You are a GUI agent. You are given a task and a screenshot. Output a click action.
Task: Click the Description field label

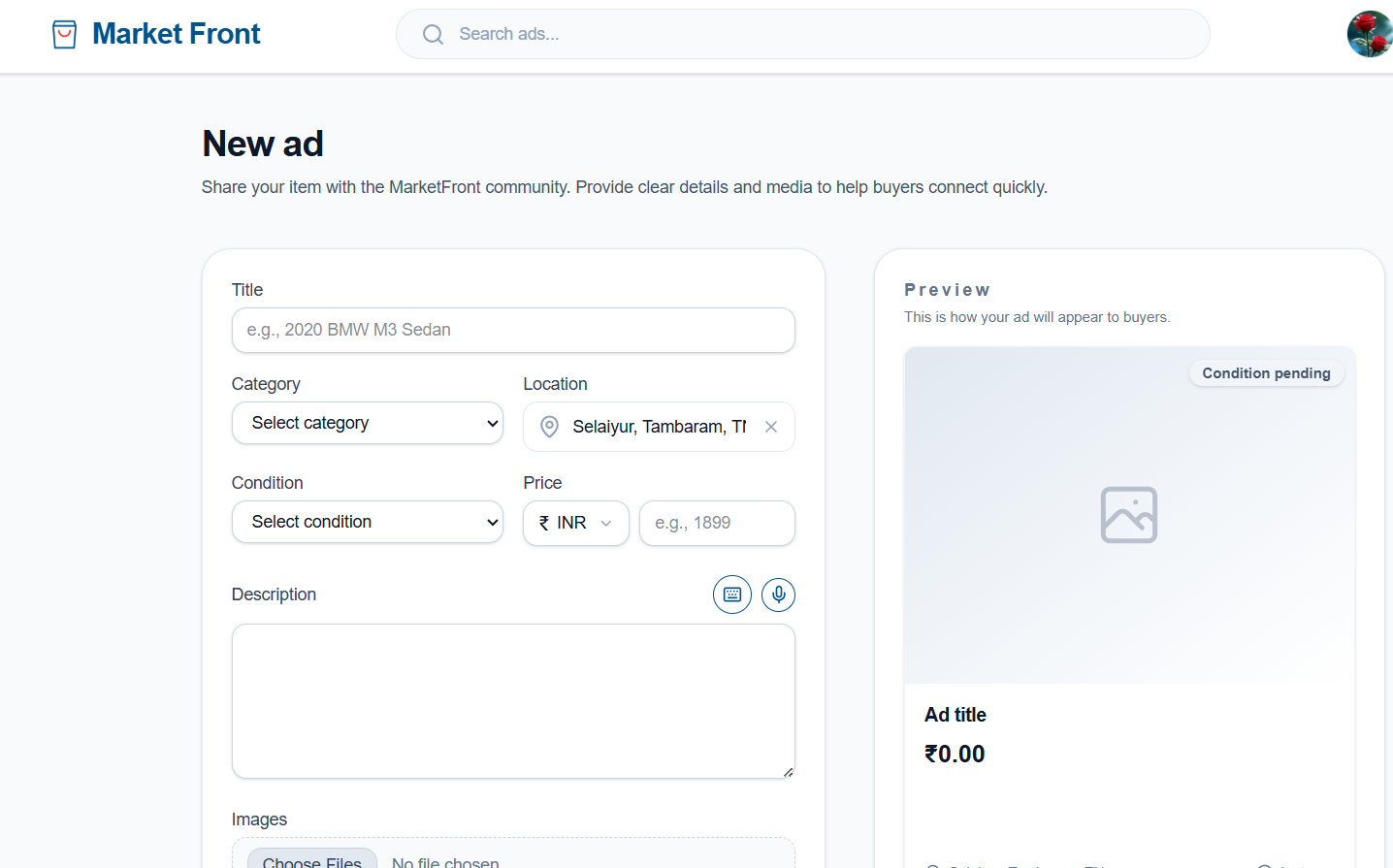[274, 595]
